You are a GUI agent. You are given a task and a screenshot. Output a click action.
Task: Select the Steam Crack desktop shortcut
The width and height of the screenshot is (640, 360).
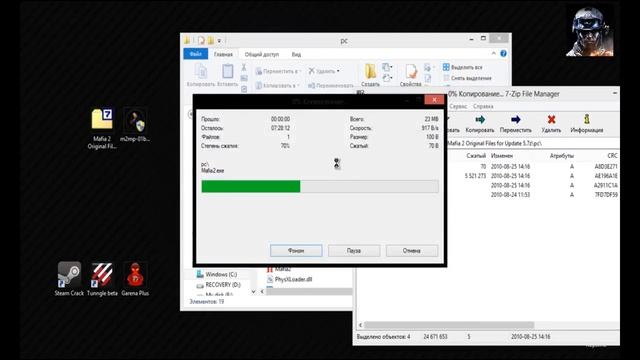click(x=69, y=279)
